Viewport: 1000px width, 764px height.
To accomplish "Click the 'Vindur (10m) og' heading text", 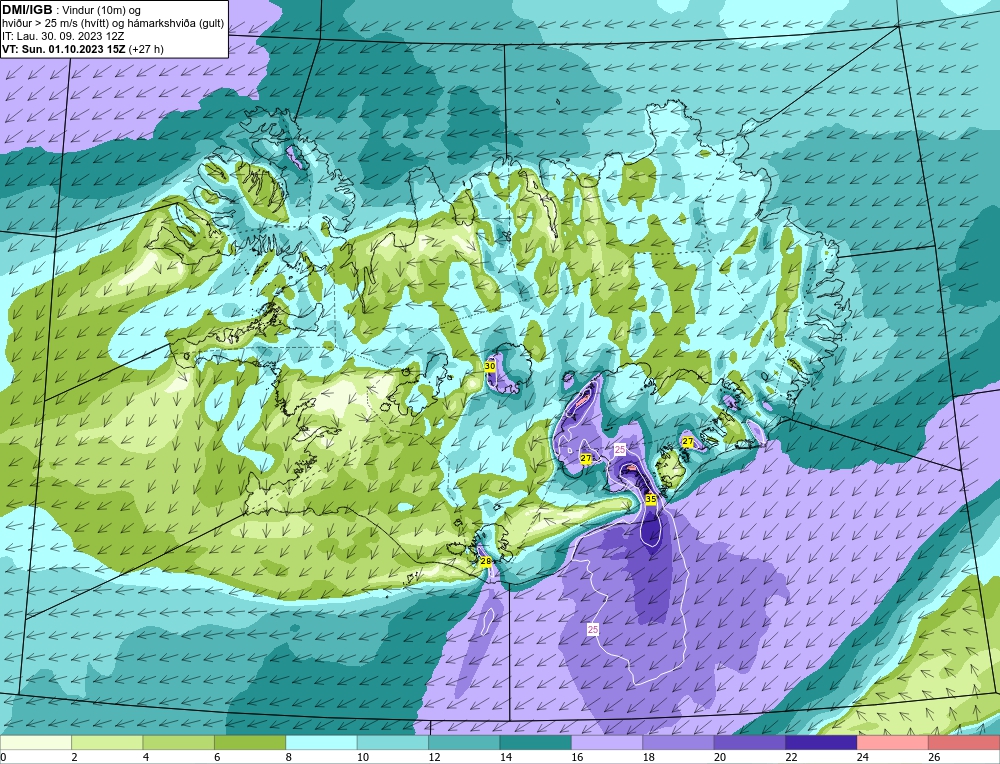I will click(102, 11).
